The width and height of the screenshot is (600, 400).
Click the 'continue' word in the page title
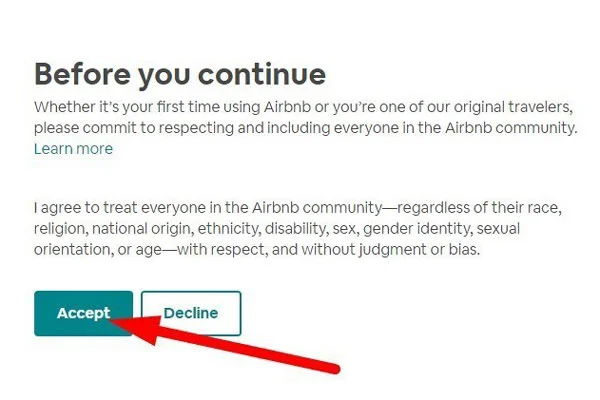[x=262, y=74]
